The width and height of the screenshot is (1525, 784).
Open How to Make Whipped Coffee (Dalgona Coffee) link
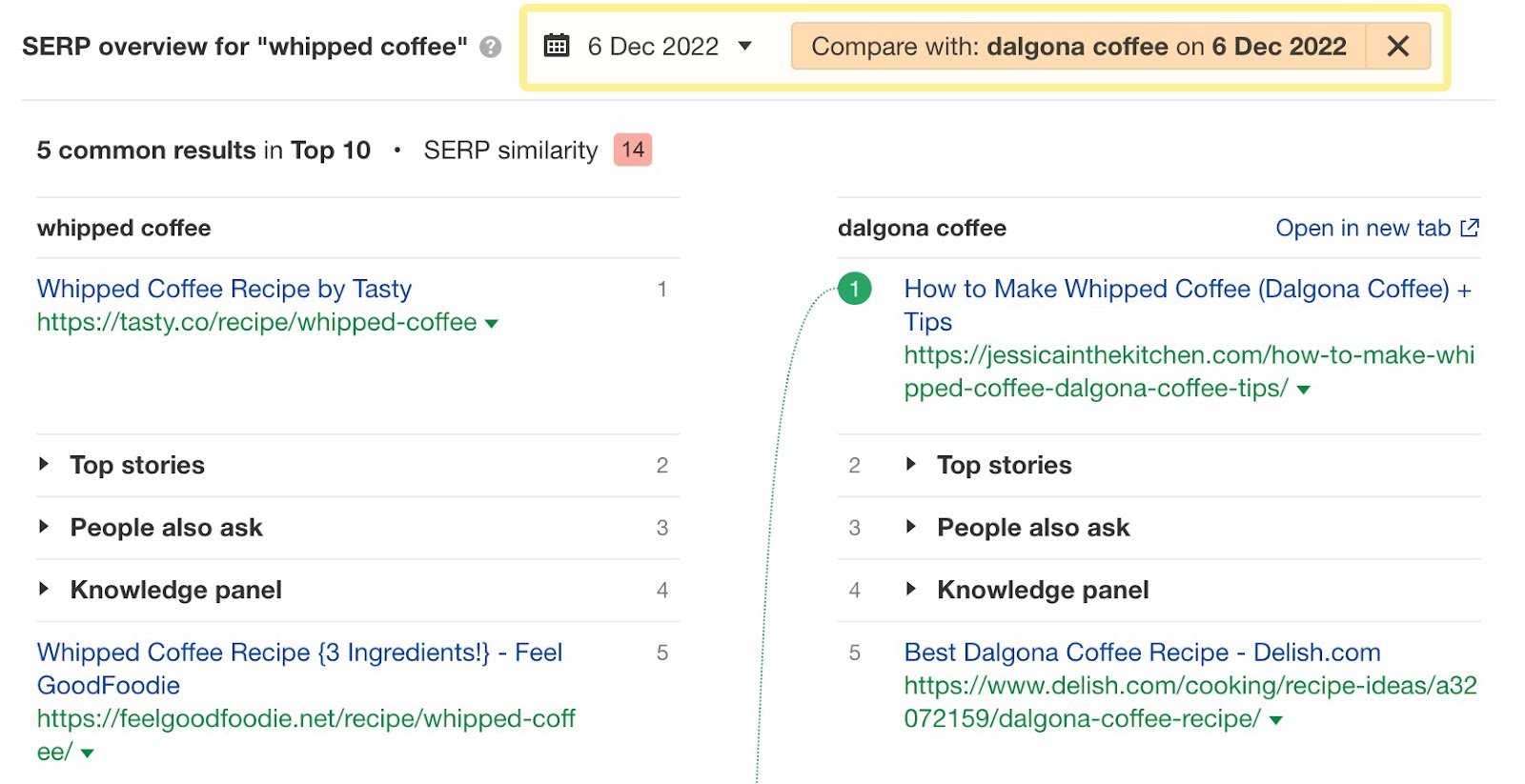click(x=1188, y=305)
